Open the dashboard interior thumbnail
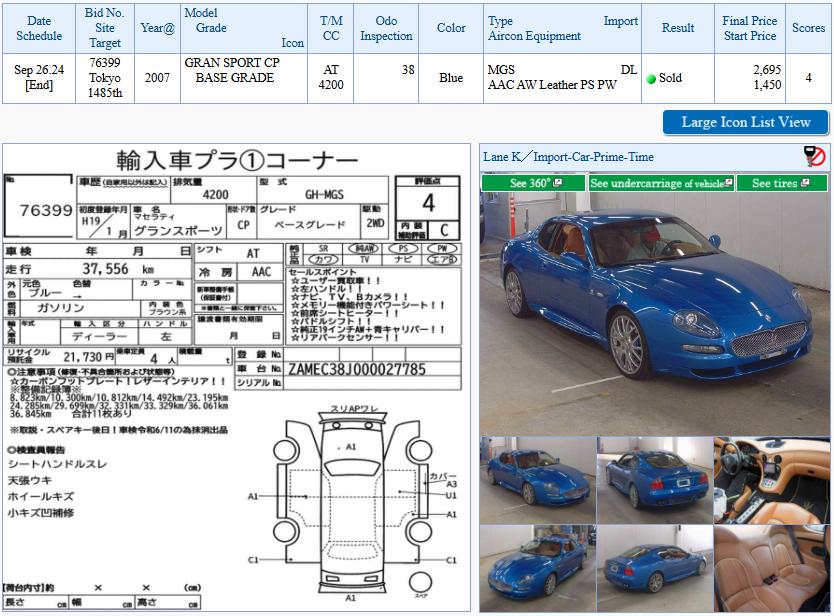Image resolution: width=834 pixels, height=616 pixels. 772,480
